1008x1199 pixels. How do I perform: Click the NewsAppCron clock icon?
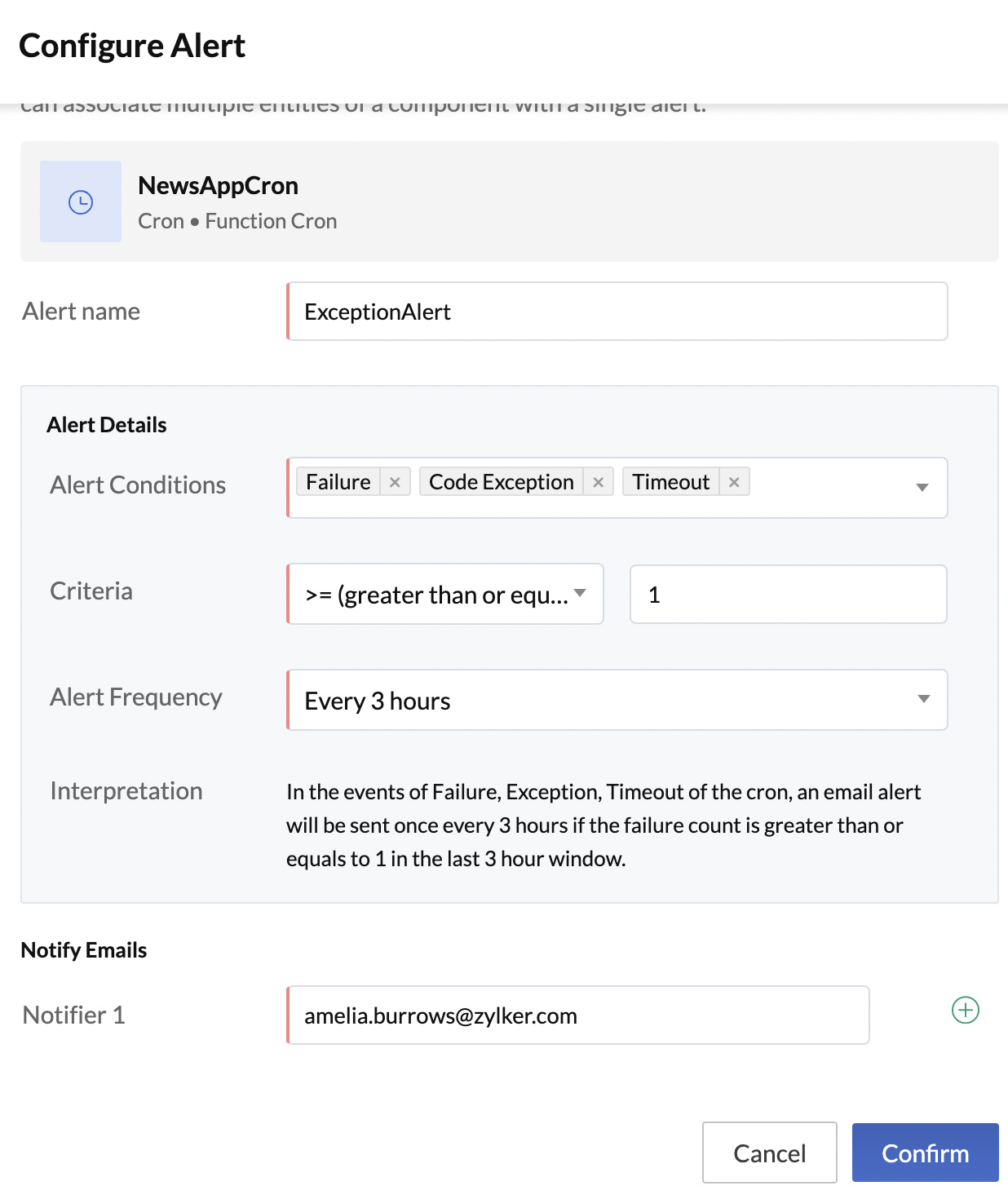[x=80, y=201]
